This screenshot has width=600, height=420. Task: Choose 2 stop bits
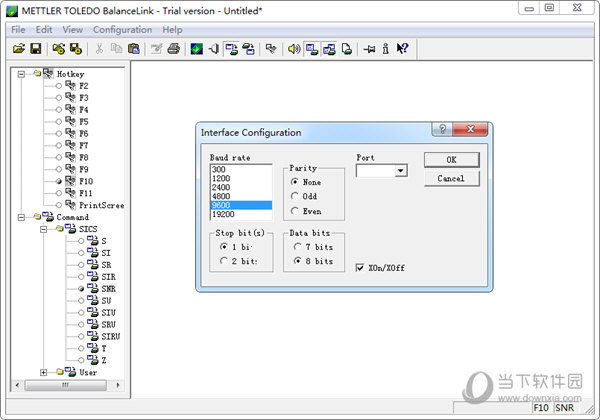[239, 261]
